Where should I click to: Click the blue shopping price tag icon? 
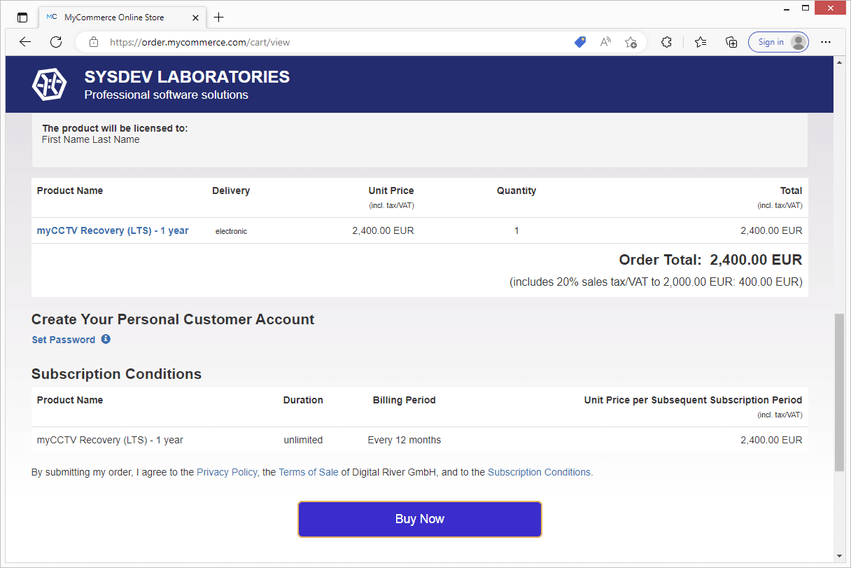(580, 42)
